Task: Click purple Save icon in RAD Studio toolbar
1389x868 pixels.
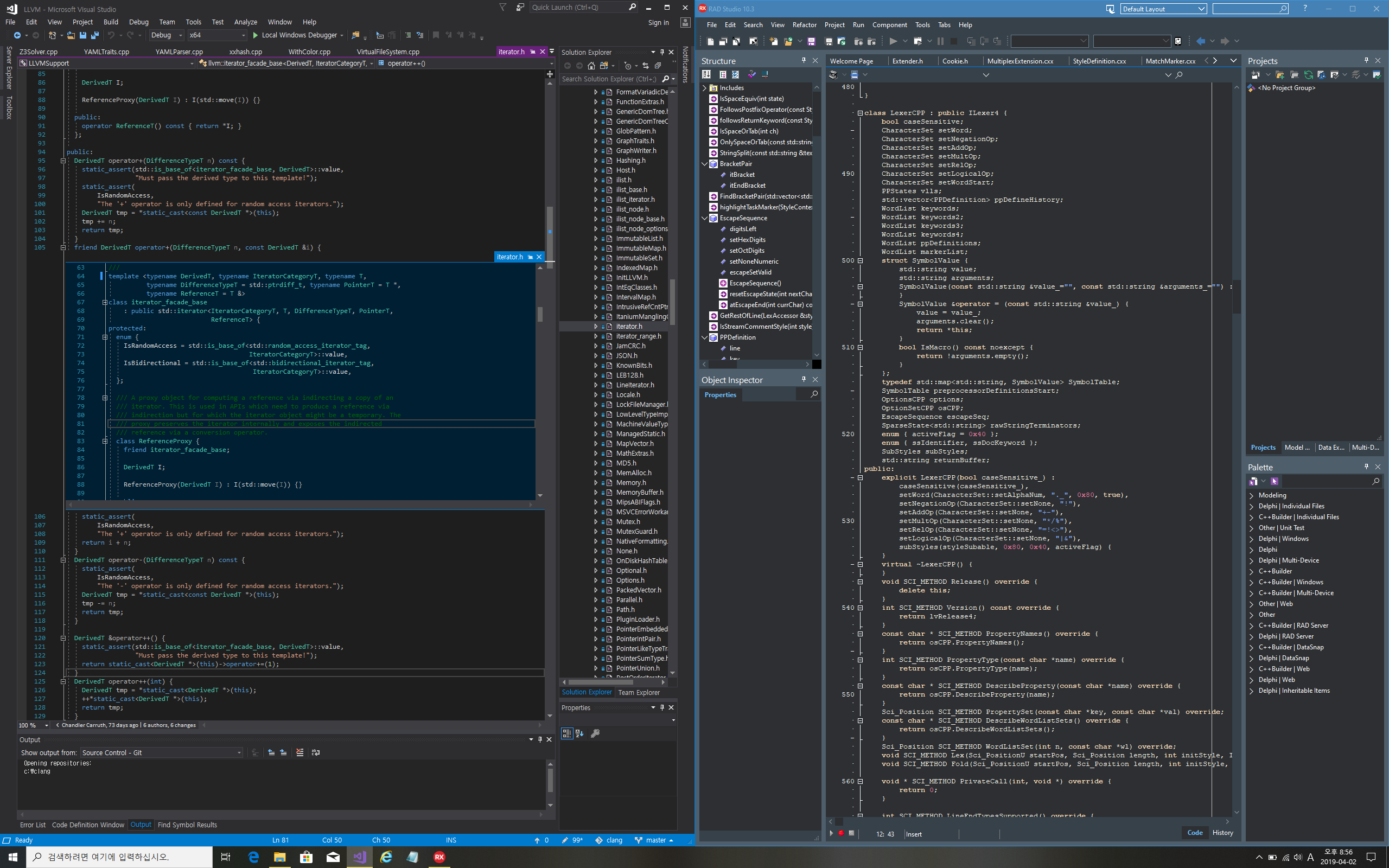Action: [x=811, y=41]
